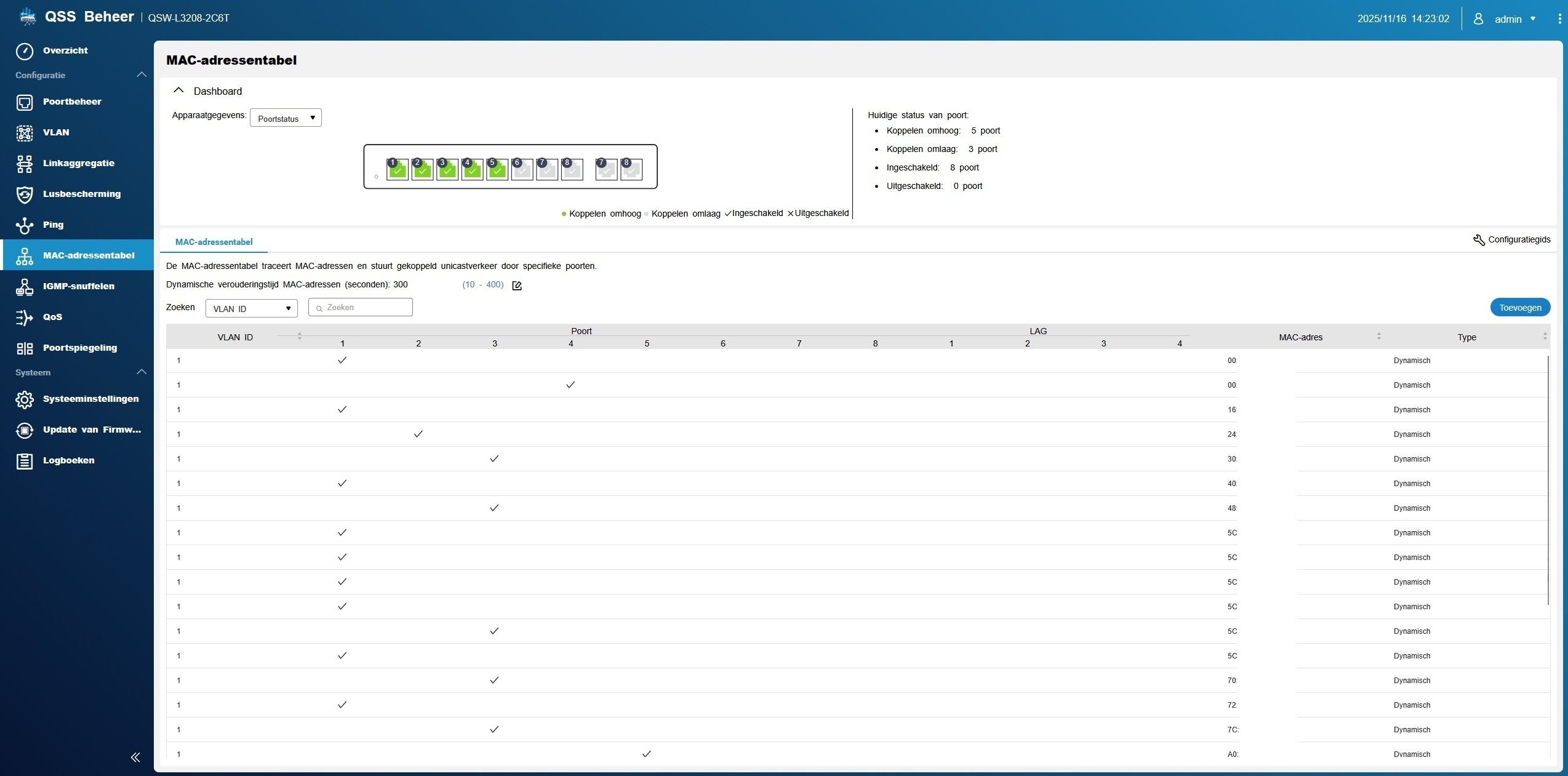The height and width of the screenshot is (776, 1568).
Task: Open the Ping tool icon
Action: click(x=25, y=225)
